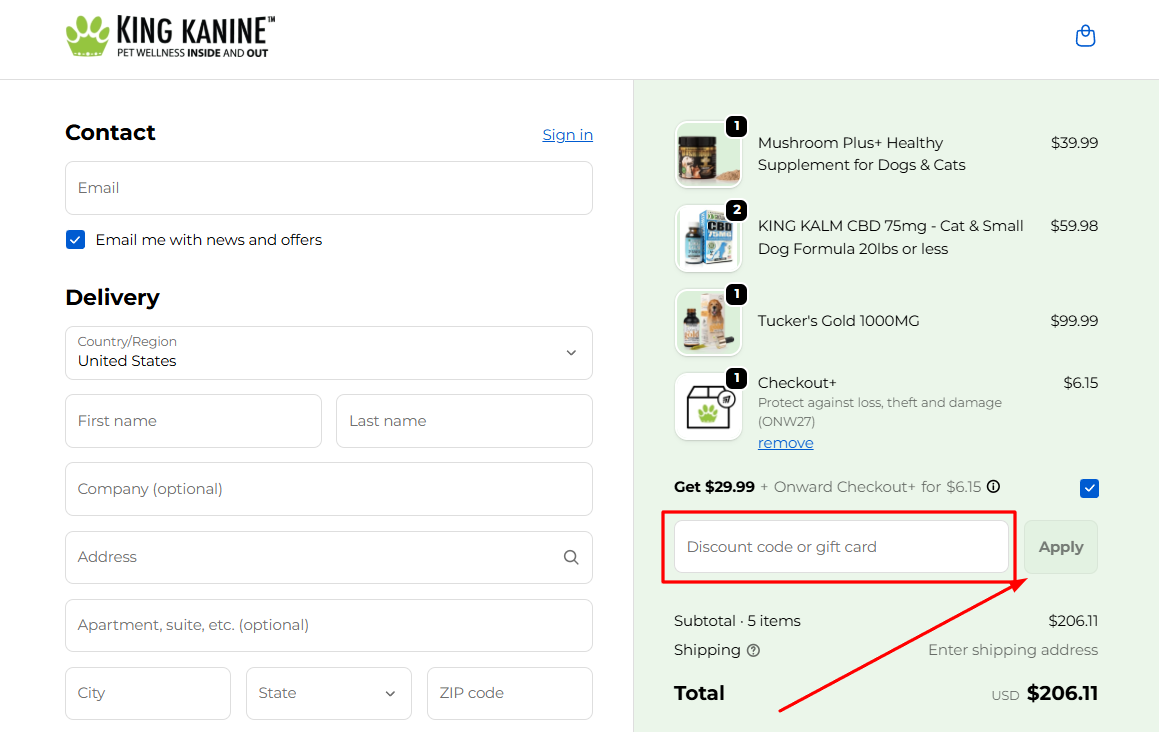This screenshot has width=1159, height=732.
Task: Click the Sign in link
Action: pyautogui.click(x=568, y=135)
